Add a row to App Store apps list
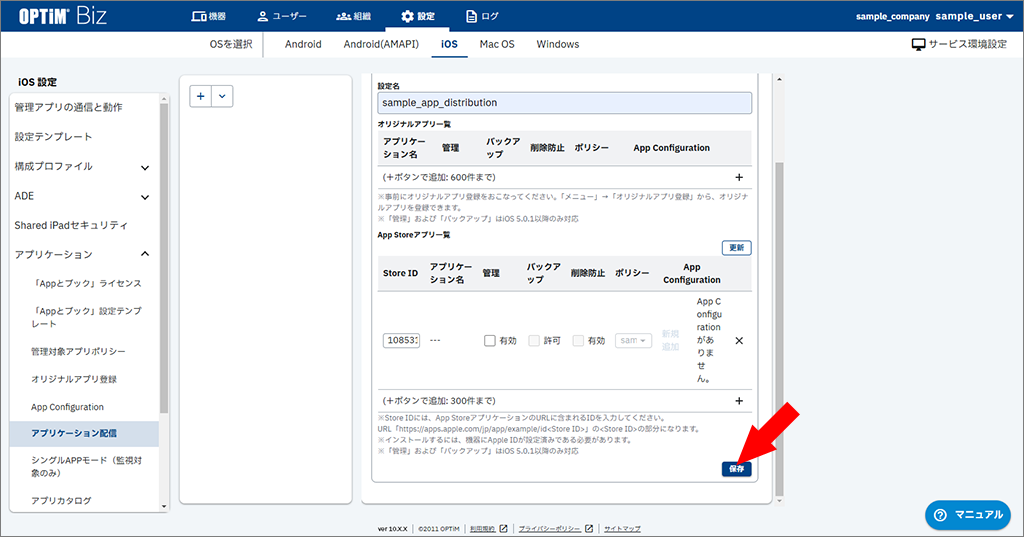1024x537 pixels. [x=739, y=401]
